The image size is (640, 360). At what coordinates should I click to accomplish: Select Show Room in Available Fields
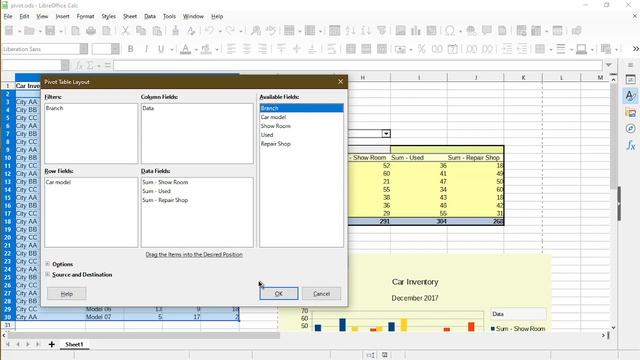click(301, 126)
